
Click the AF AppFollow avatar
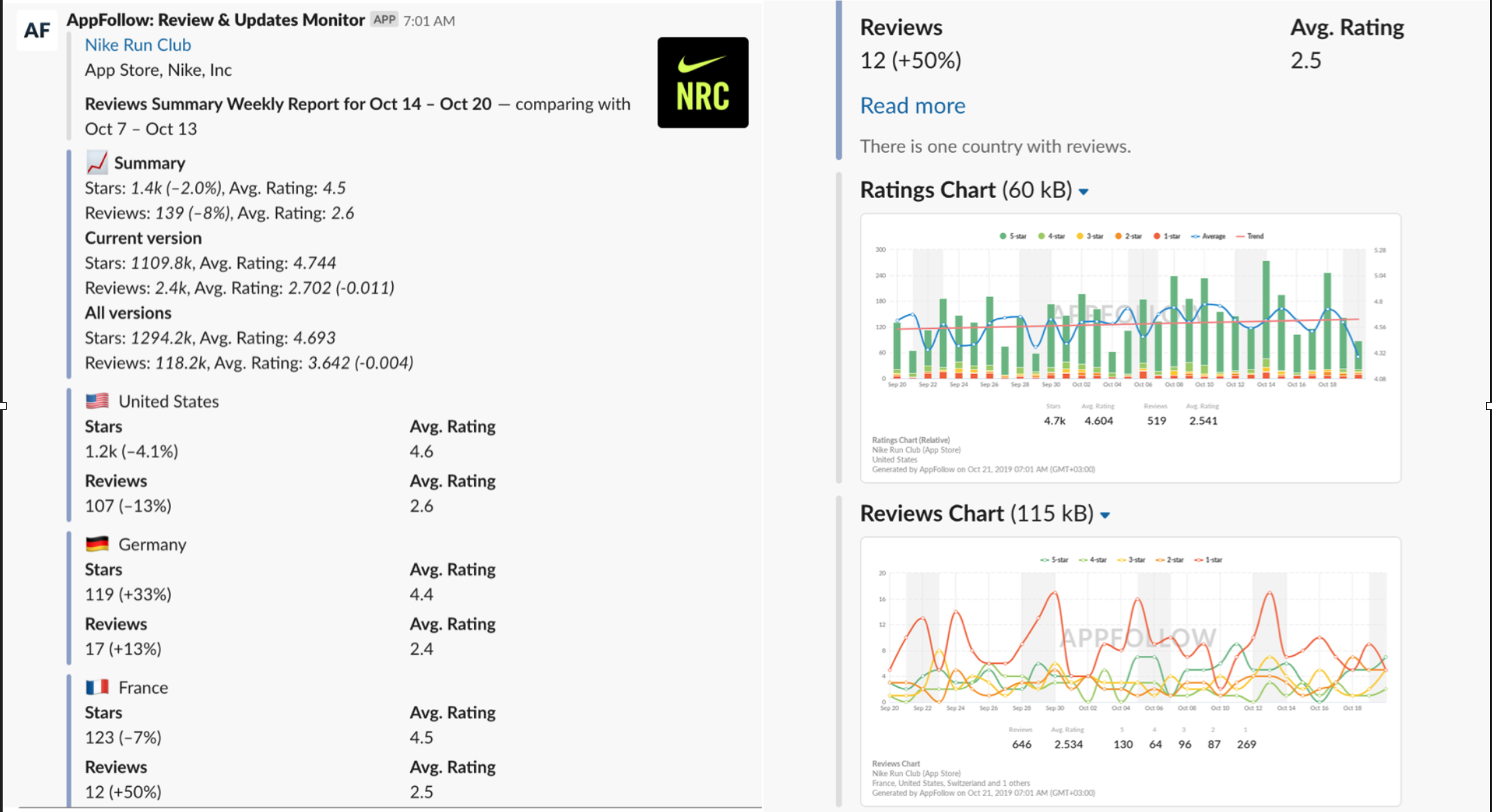pyautogui.click(x=37, y=31)
